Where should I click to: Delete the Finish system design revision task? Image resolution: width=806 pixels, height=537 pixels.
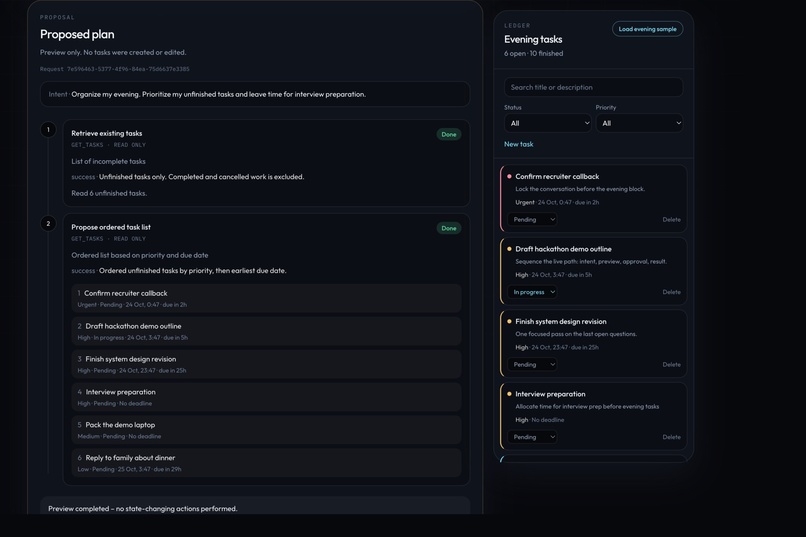[x=671, y=364]
